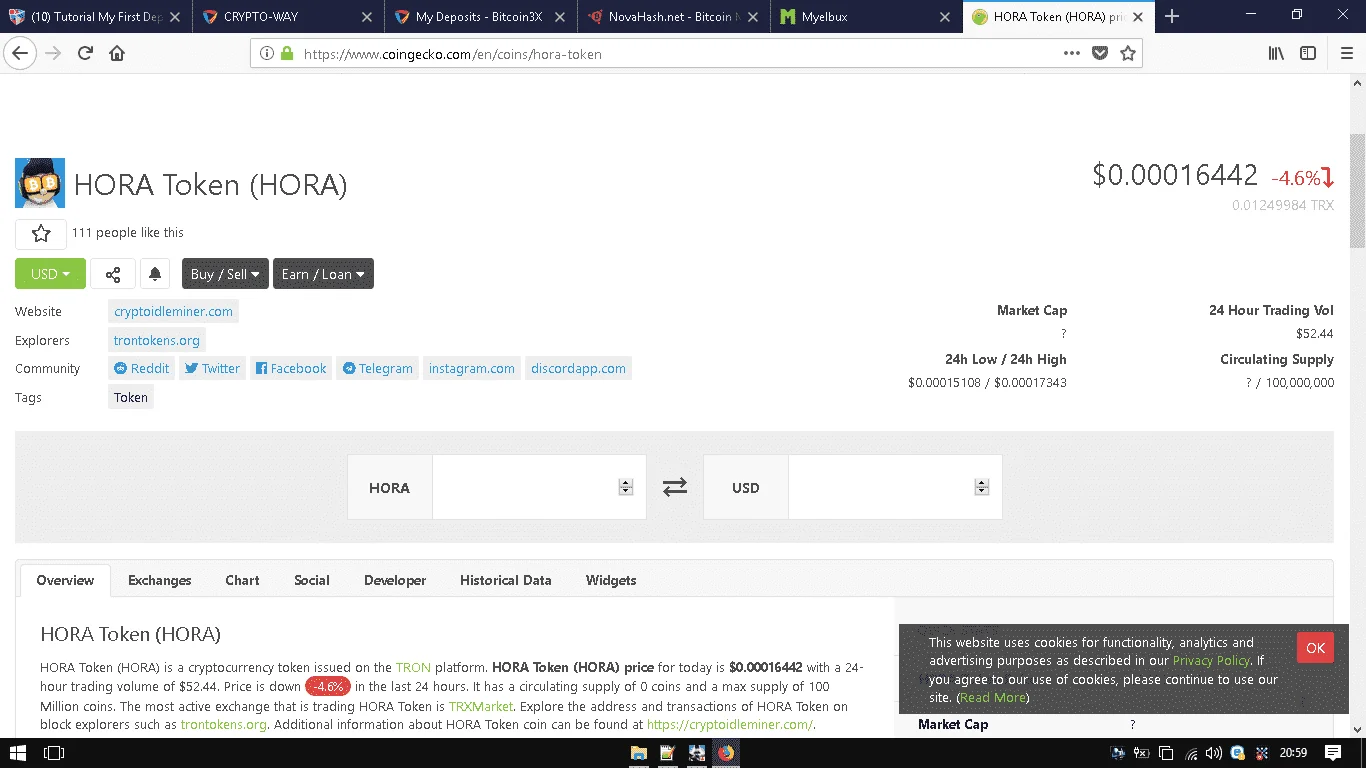Switch to the CRYPTO-WAY browser tab

[288, 17]
